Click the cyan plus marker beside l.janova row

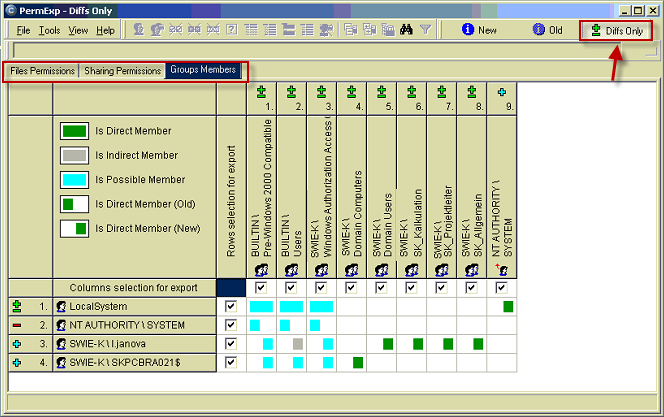pos(17,344)
